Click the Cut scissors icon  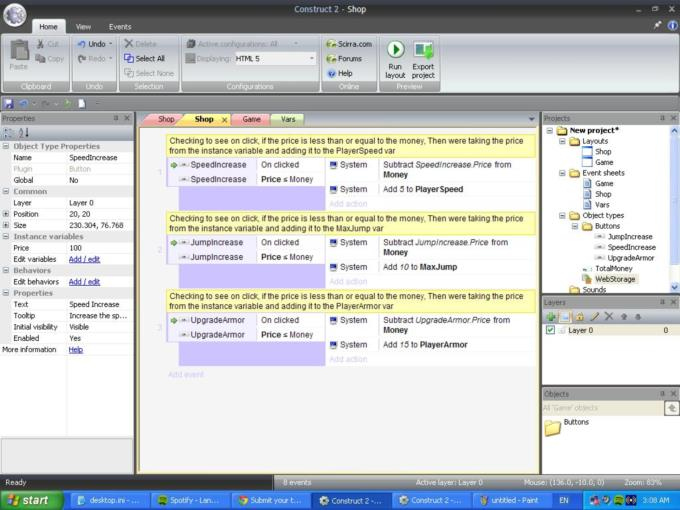[40, 44]
